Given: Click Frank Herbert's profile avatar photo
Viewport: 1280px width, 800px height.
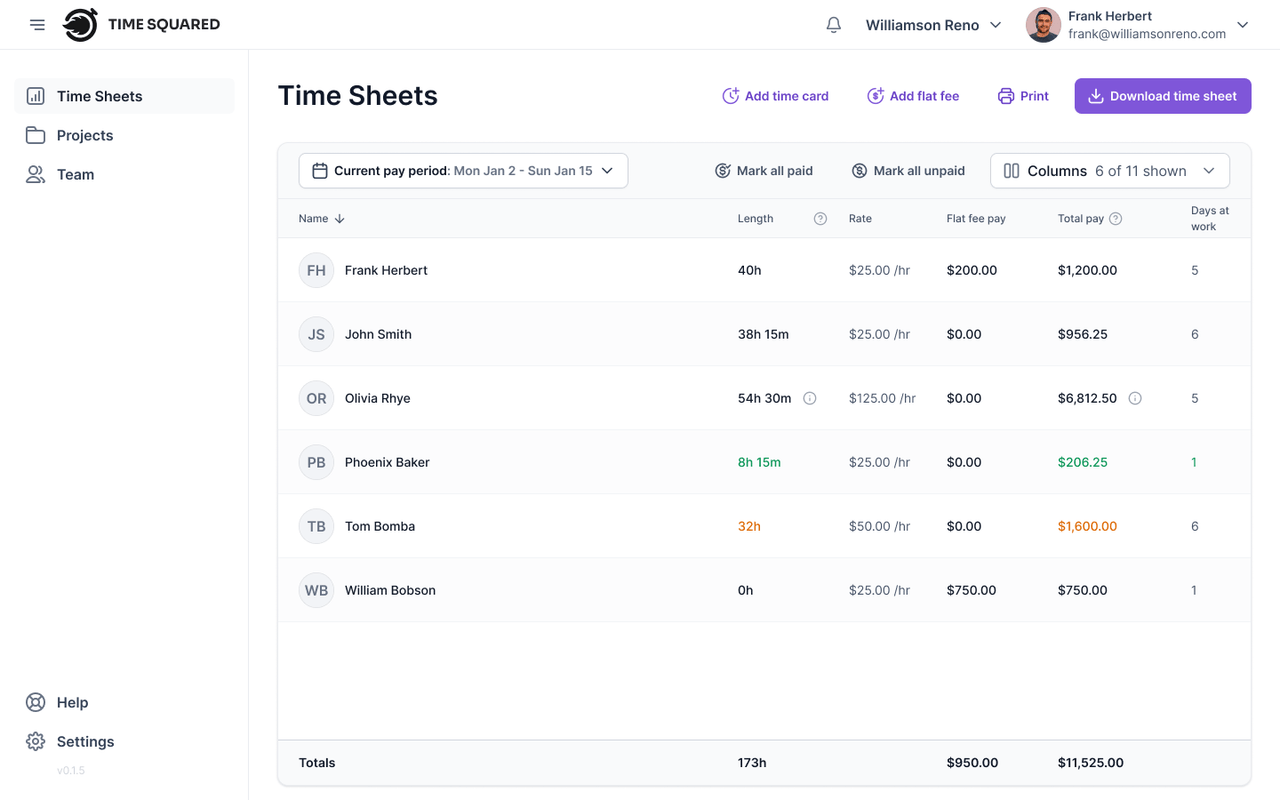Looking at the screenshot, I should tap(1043, 25).
